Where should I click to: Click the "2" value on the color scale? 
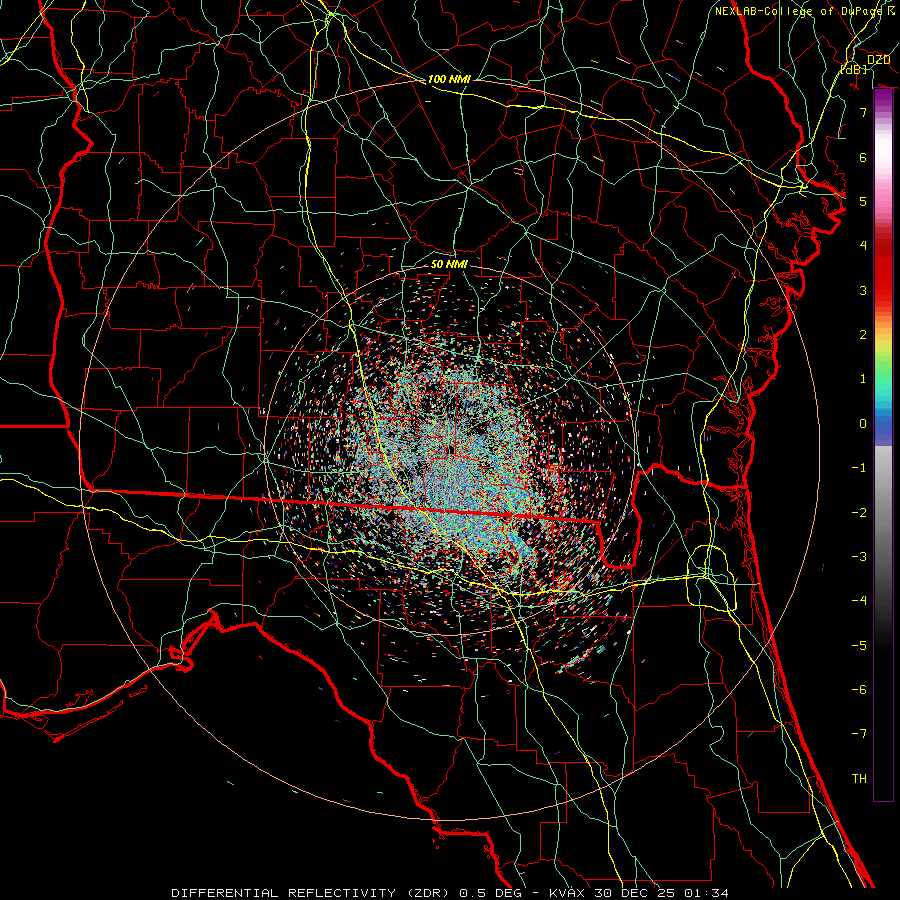coord(863,335)
